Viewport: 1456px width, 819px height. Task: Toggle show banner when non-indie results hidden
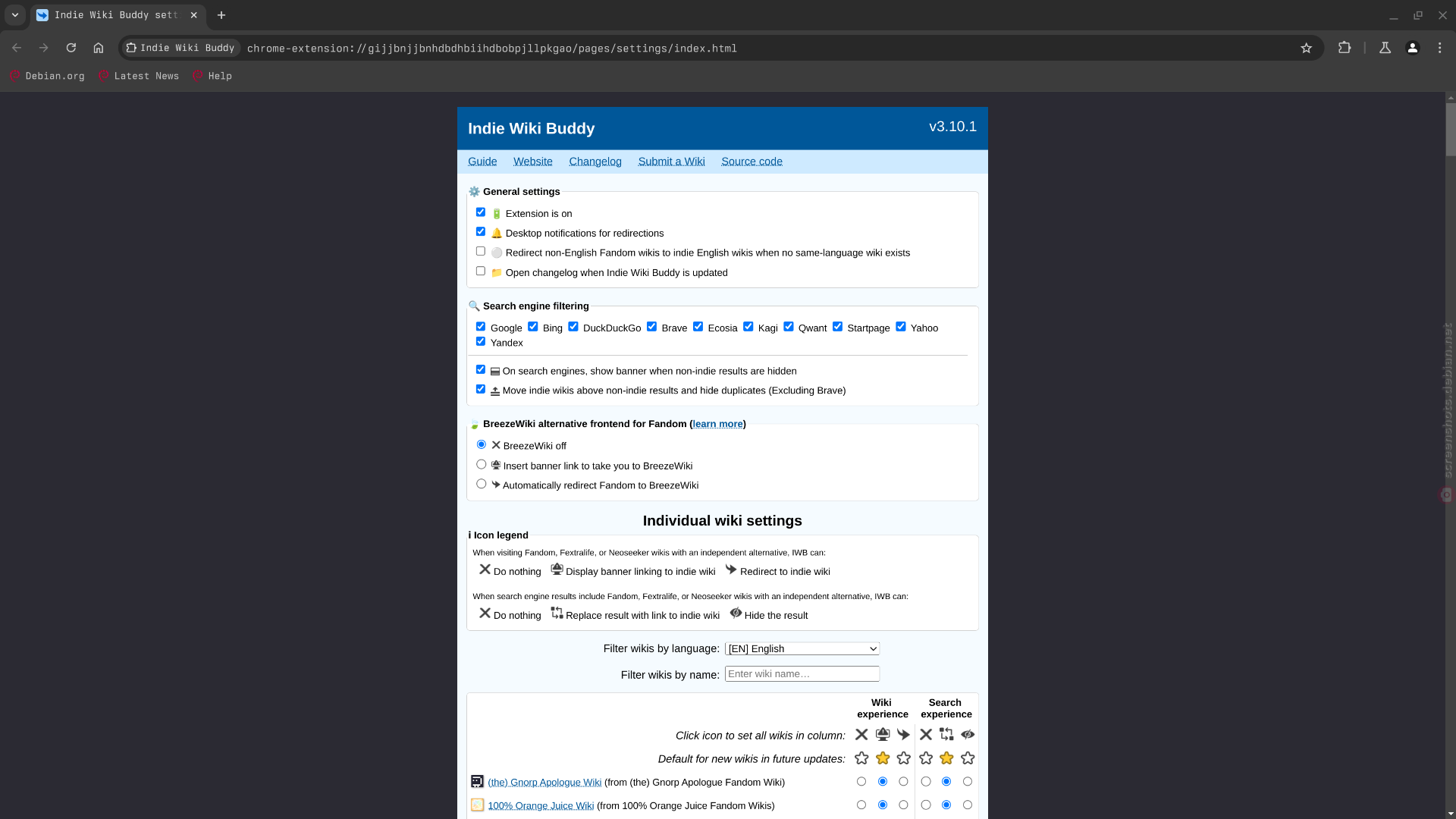click(481, 370)
